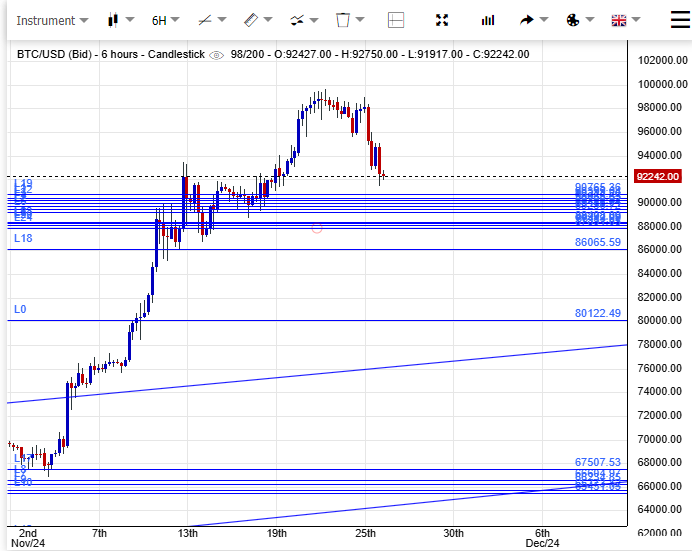
Task: Expand the line tool options arrow
Action: click(x=222, y=19)
